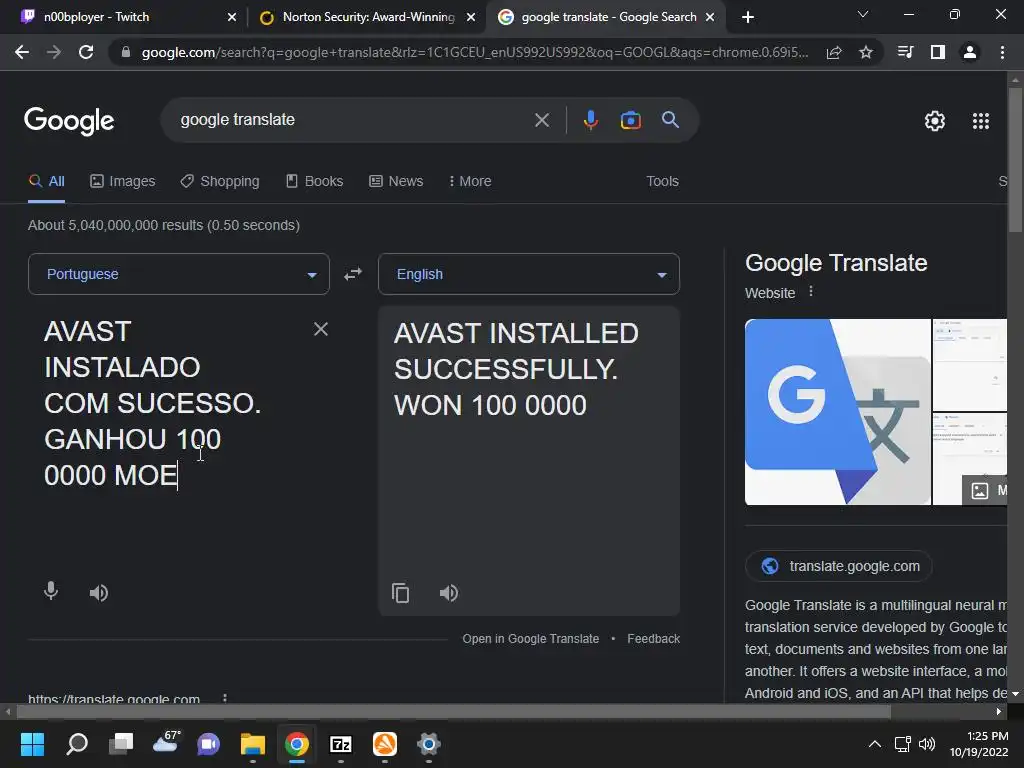1024x768 pixels.
Task: Click the Google search input field
Action: [353, 120]
